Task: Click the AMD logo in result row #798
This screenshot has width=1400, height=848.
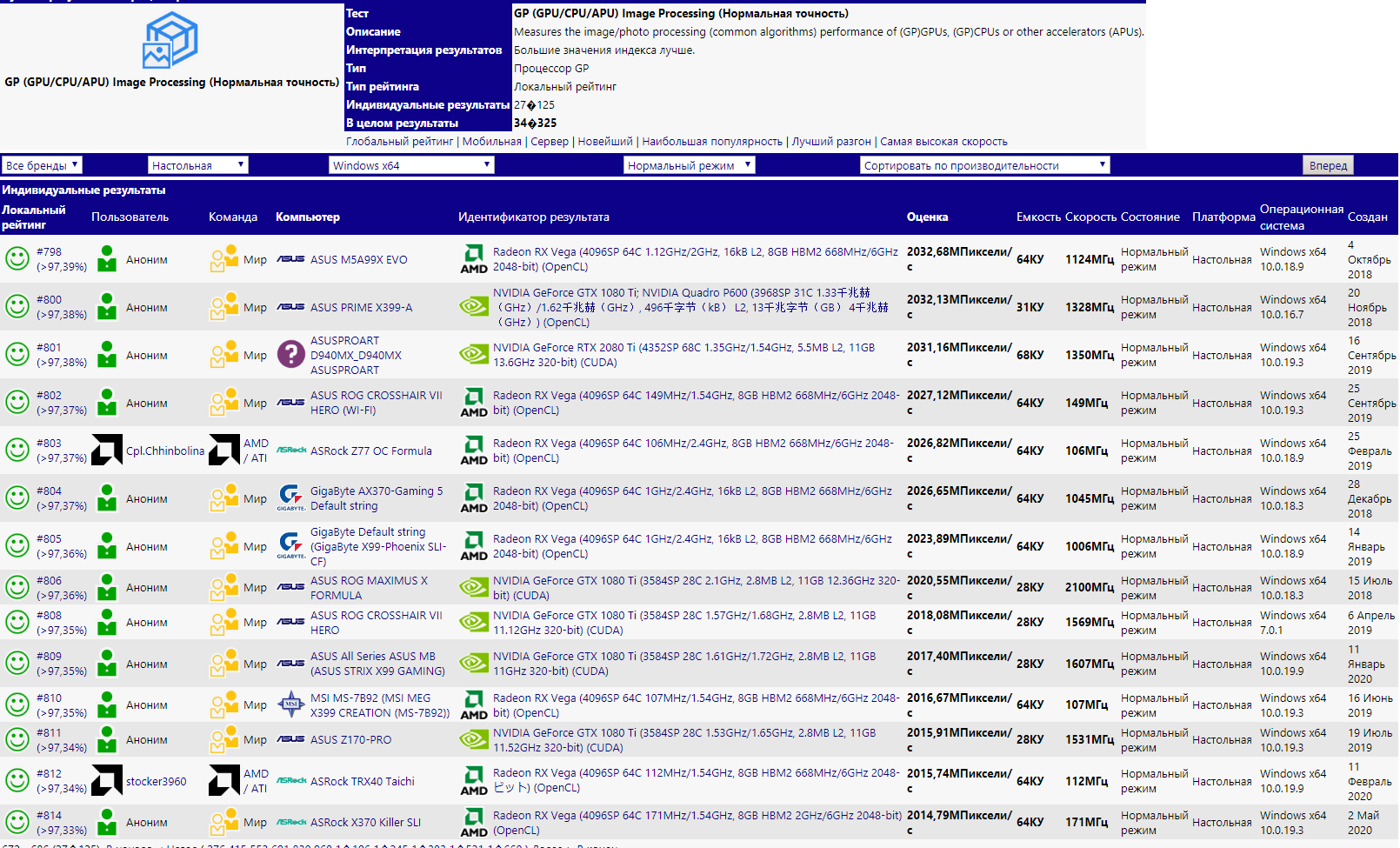Action: 474,259
